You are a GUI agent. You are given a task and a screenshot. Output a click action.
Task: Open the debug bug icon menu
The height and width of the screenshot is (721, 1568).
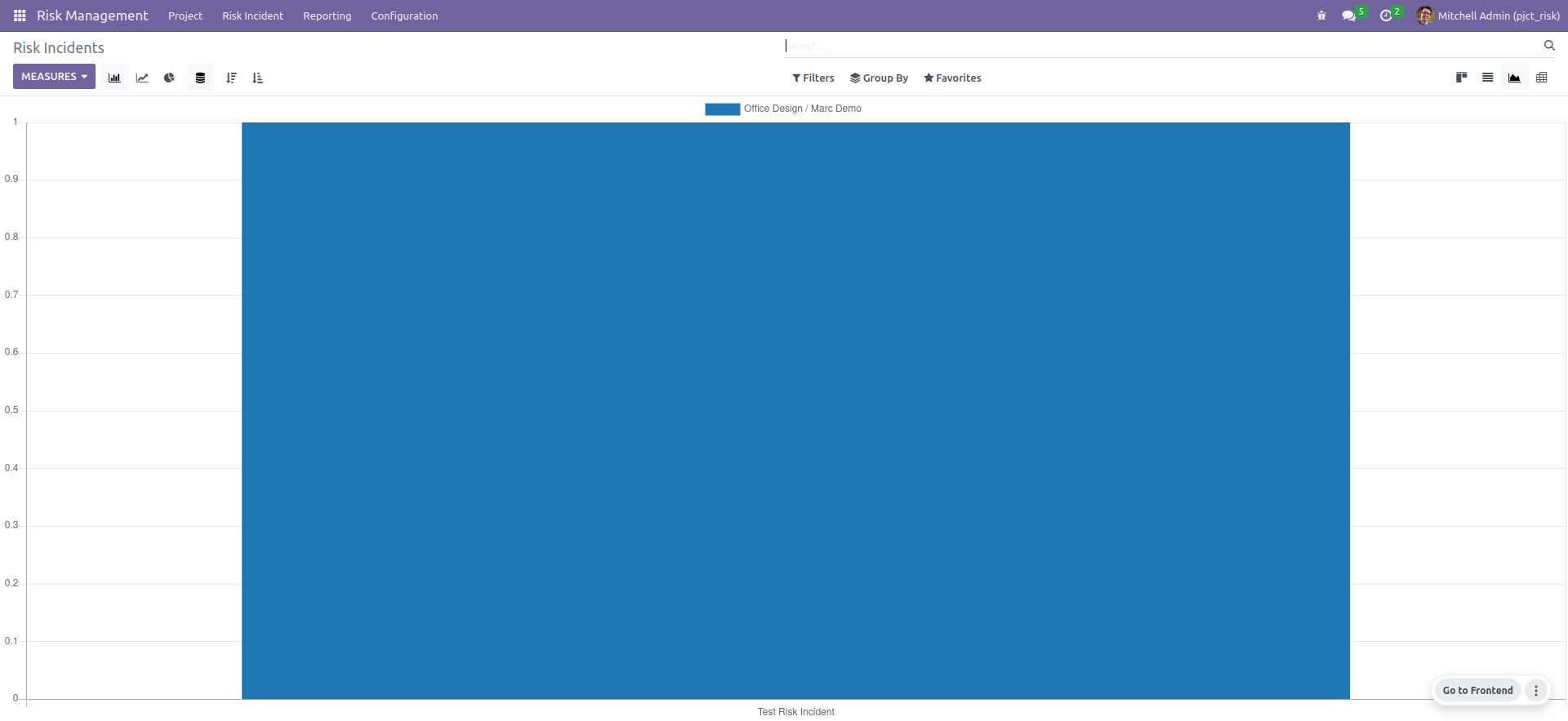click(1321, 16)
